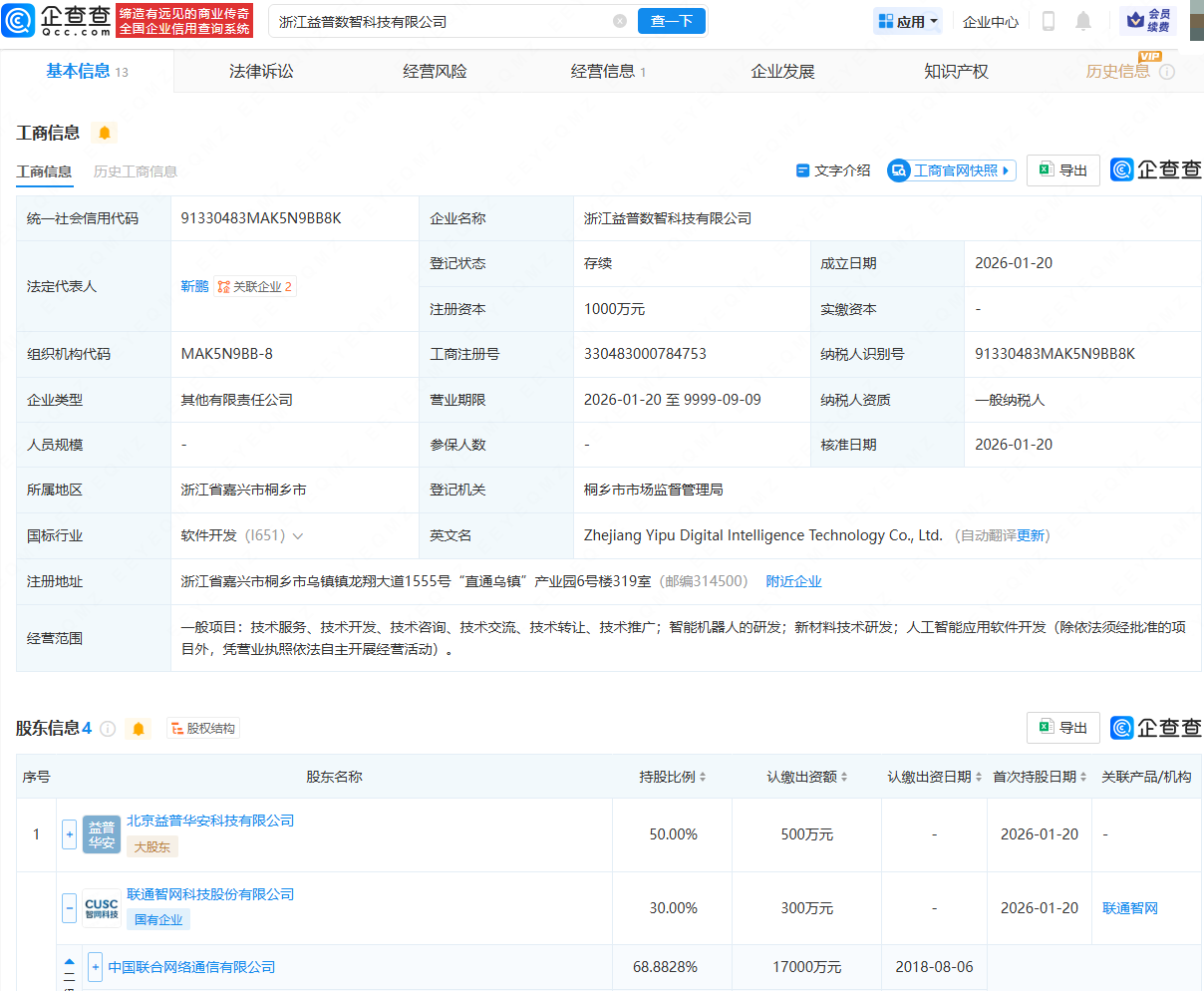Switch to the 历史工商信息 tab
The image size is (1204, 991).
pos(136,170)
